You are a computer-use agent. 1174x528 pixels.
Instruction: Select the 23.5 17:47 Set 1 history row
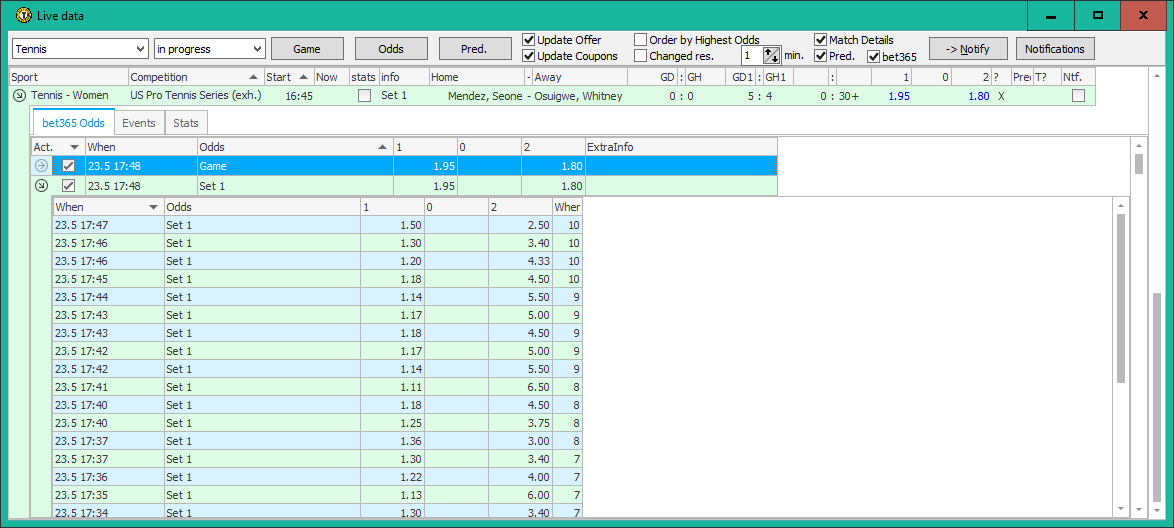tap(317, 225)
